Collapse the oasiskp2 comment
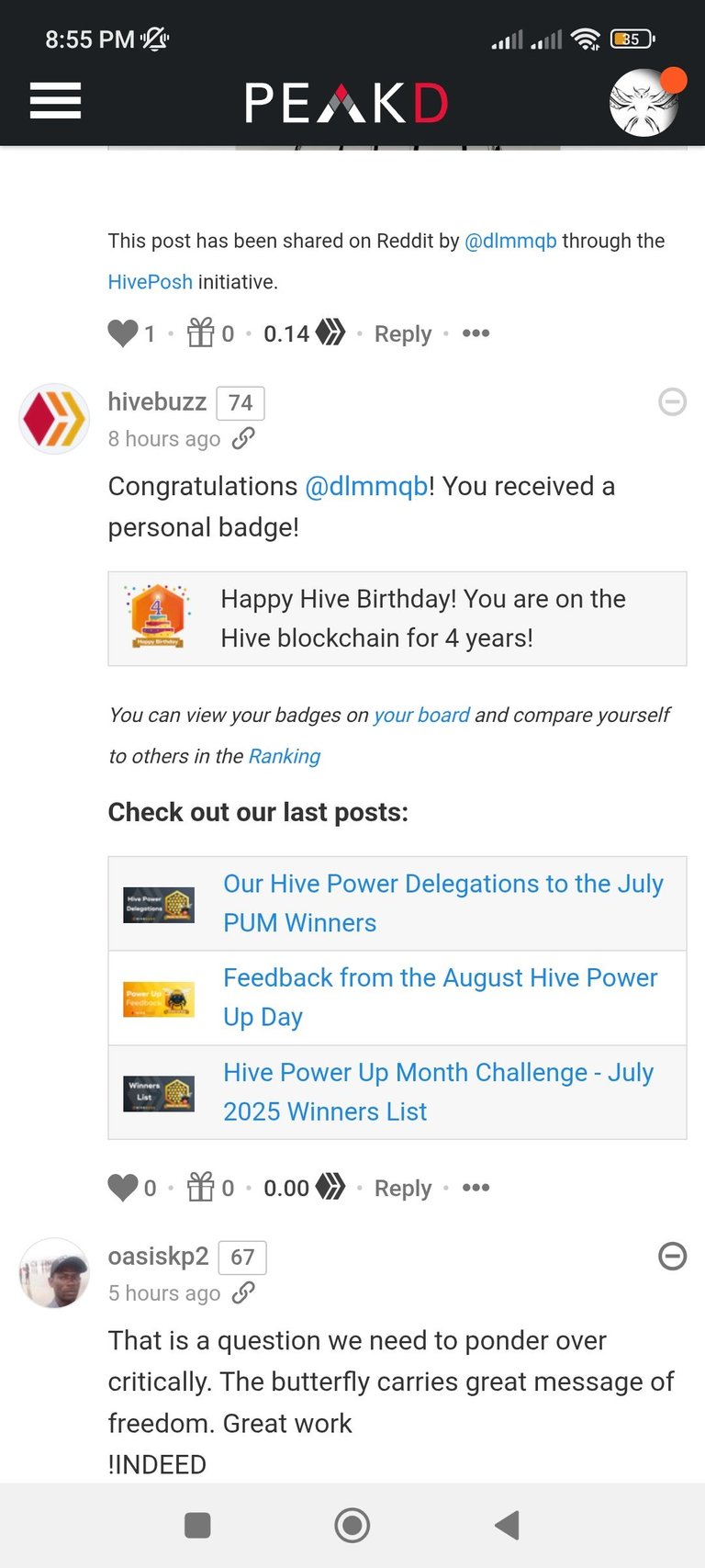Image resolution: width=705 pixels, height=1568 pixels. pyautogui.click(x=672, y=1256)
